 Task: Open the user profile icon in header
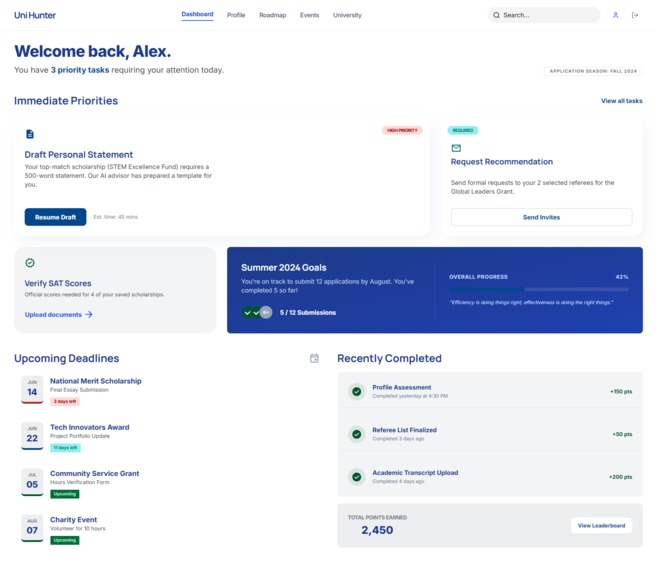[x=615, y=15]
